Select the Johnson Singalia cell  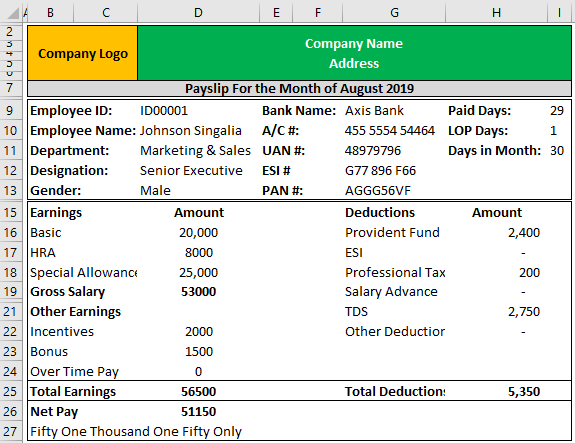(x=191, y=131)
